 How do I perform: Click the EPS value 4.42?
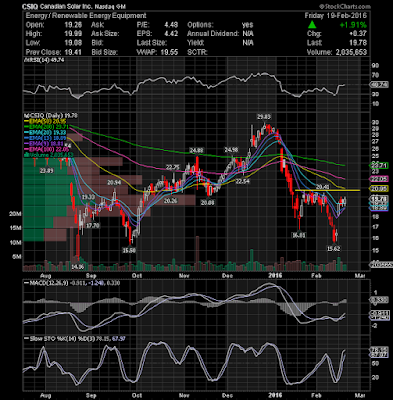point(171,34)
